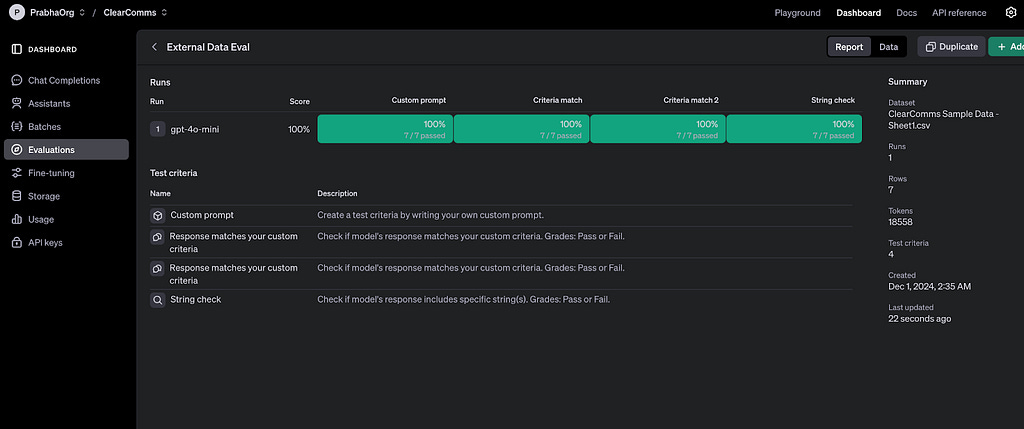Click the Fine-tuning sliders icon

[x=17, y=173]
